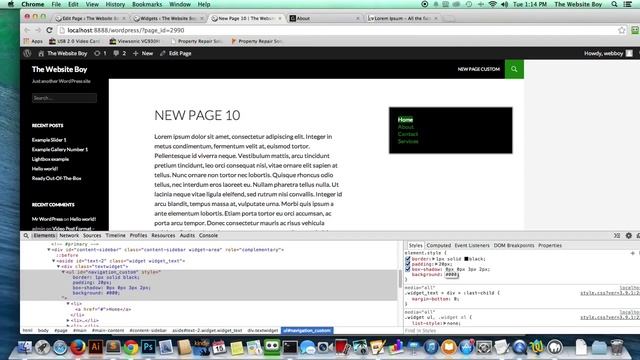Toggle the DevTools console drawer icon
640x360 pixels.
[617, 236]
